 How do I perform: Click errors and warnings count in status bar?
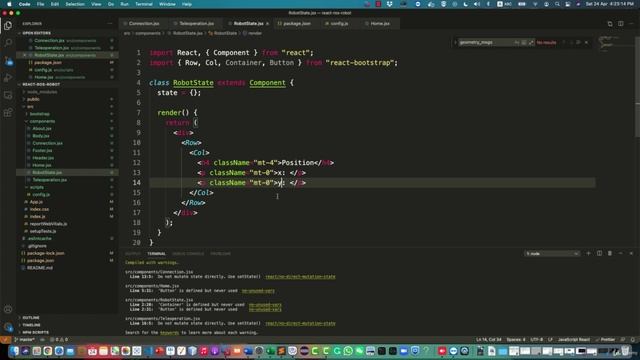tap(59, 340)
